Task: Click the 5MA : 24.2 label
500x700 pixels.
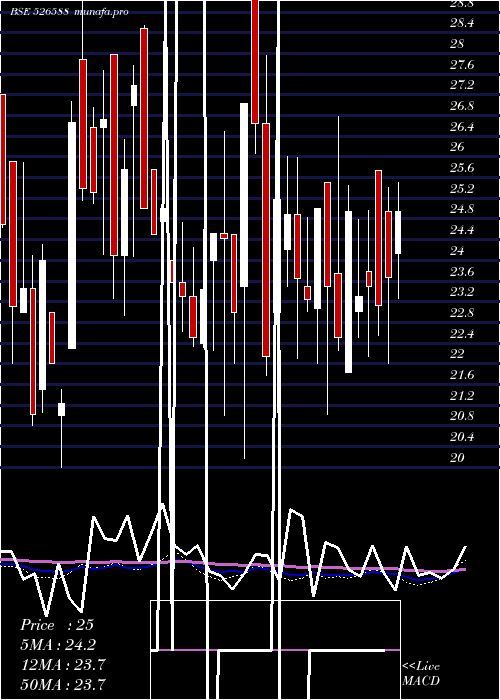Action: [x=58, y=645]
